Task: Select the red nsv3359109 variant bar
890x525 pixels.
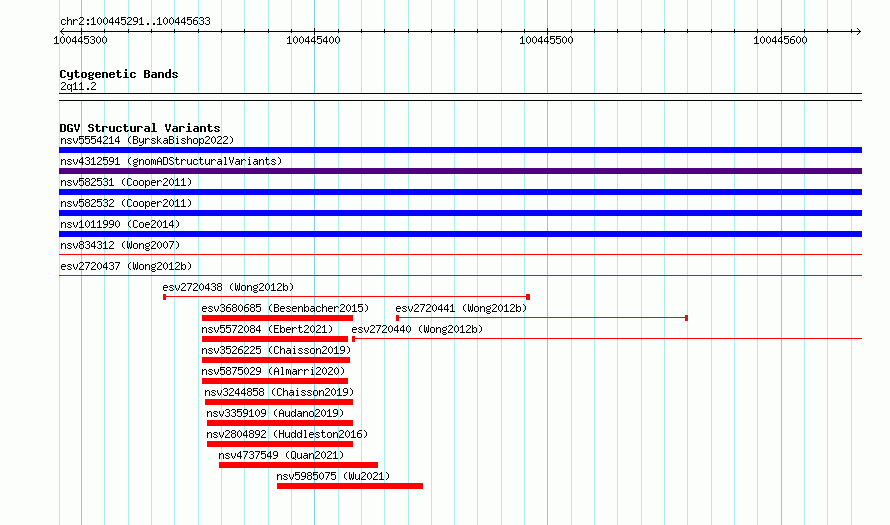Action: click(x=280, y=423)
